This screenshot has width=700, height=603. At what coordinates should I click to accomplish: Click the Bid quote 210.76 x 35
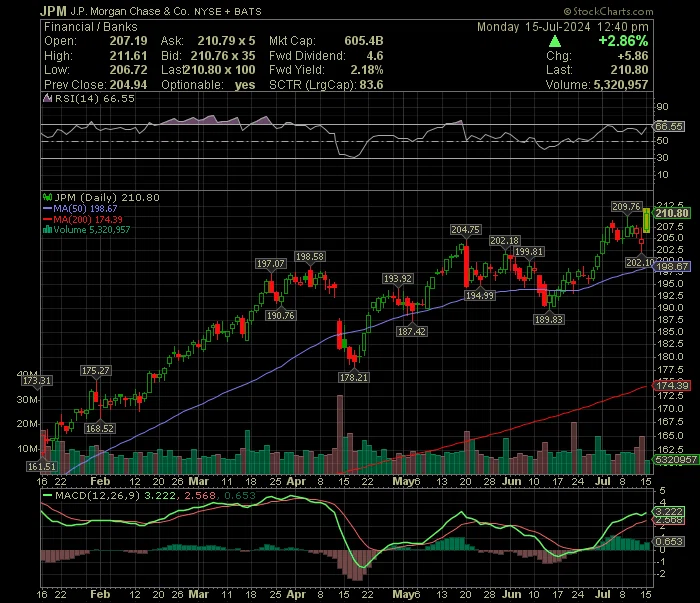[x=223, y=56]
